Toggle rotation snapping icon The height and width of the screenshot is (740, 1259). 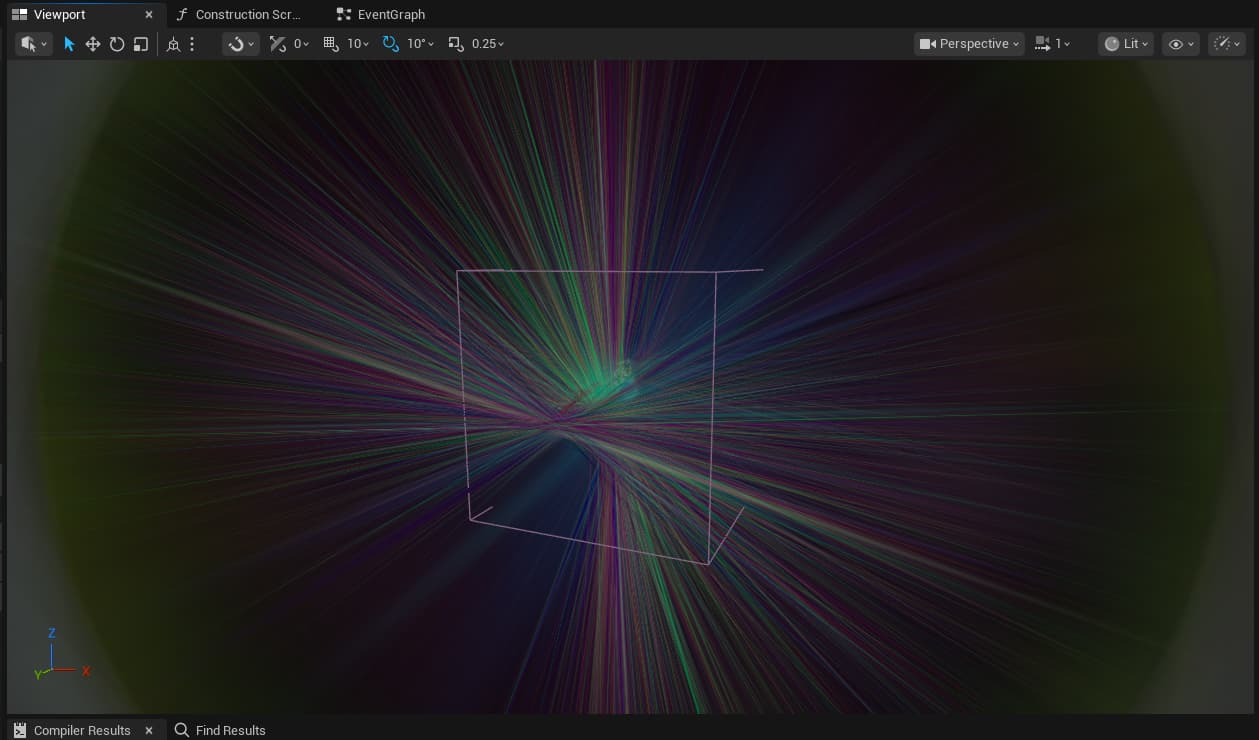pos(391,44)
